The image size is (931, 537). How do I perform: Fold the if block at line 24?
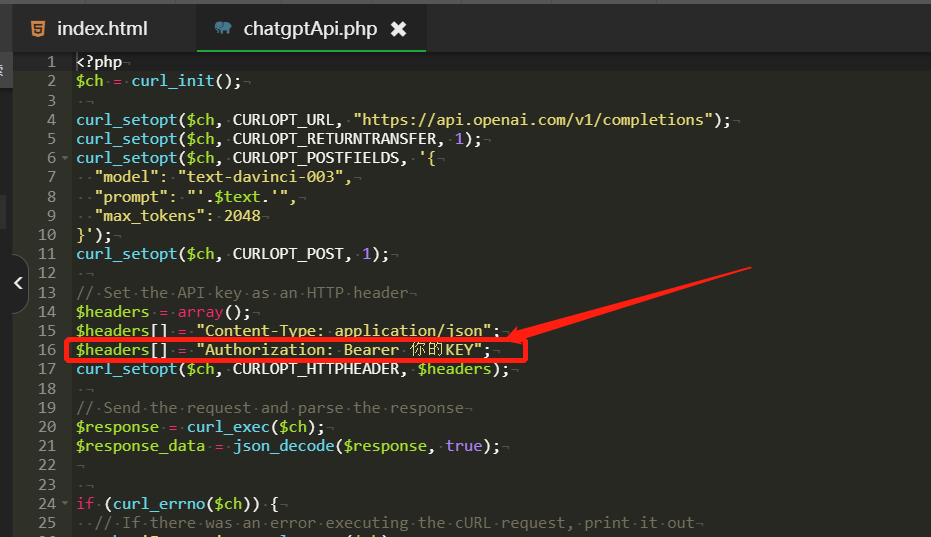click(x=65, y=504)
